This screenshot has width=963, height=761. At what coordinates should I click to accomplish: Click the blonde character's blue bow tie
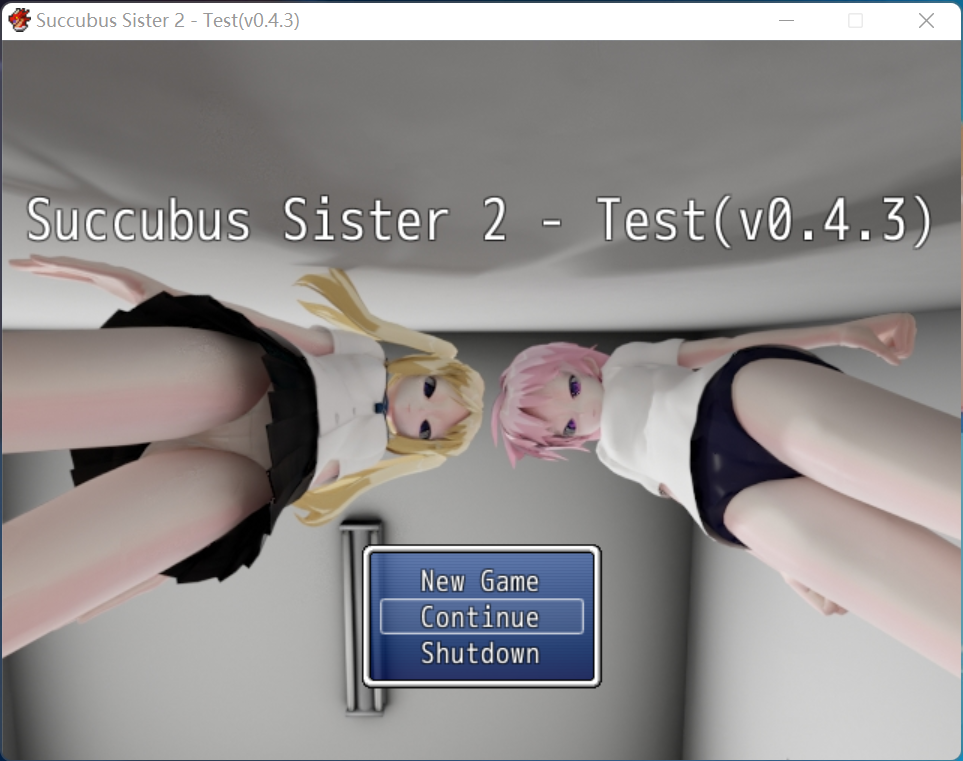[x=381, y=405]
